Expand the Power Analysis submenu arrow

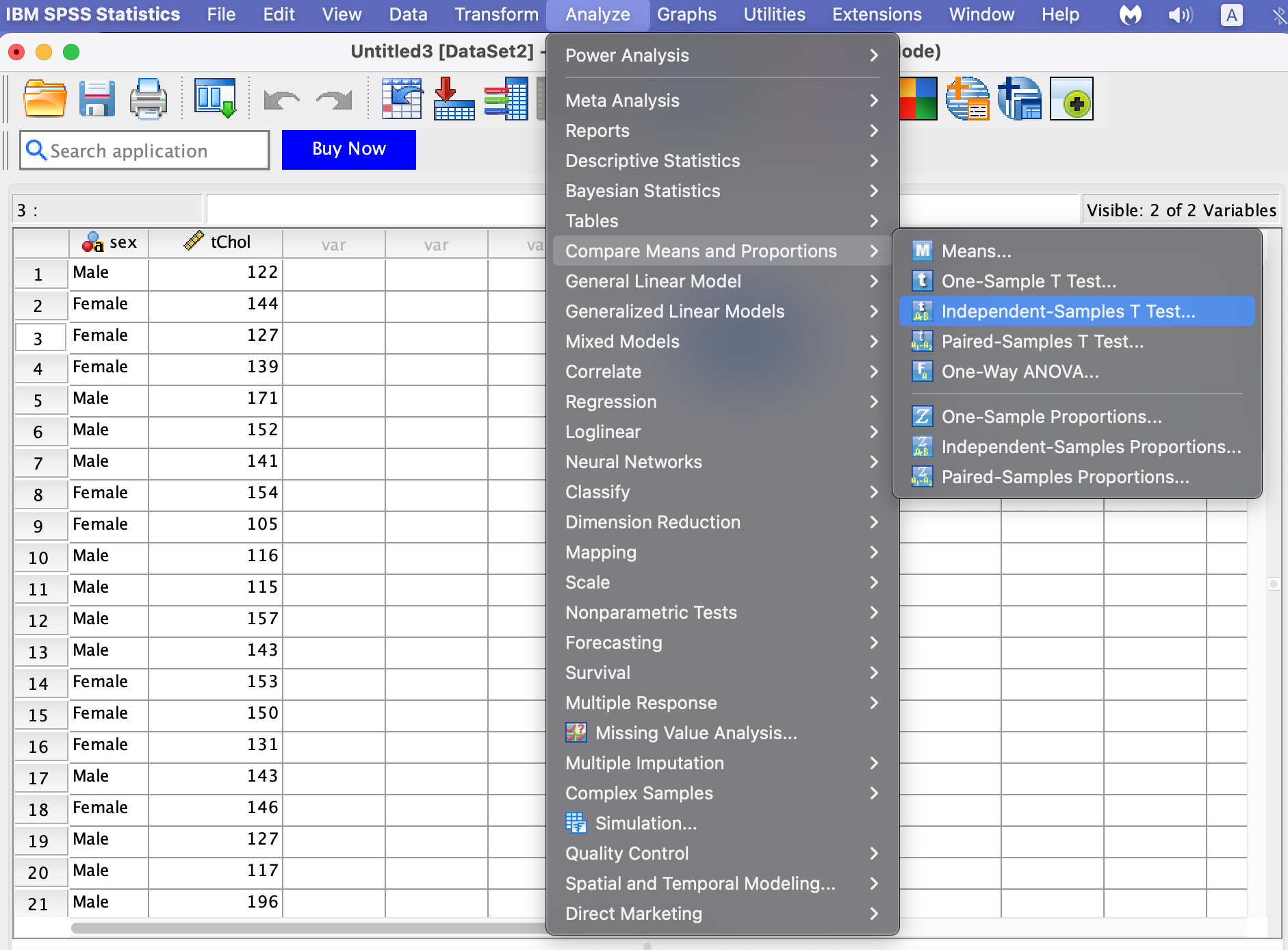[x=874, y=55]
